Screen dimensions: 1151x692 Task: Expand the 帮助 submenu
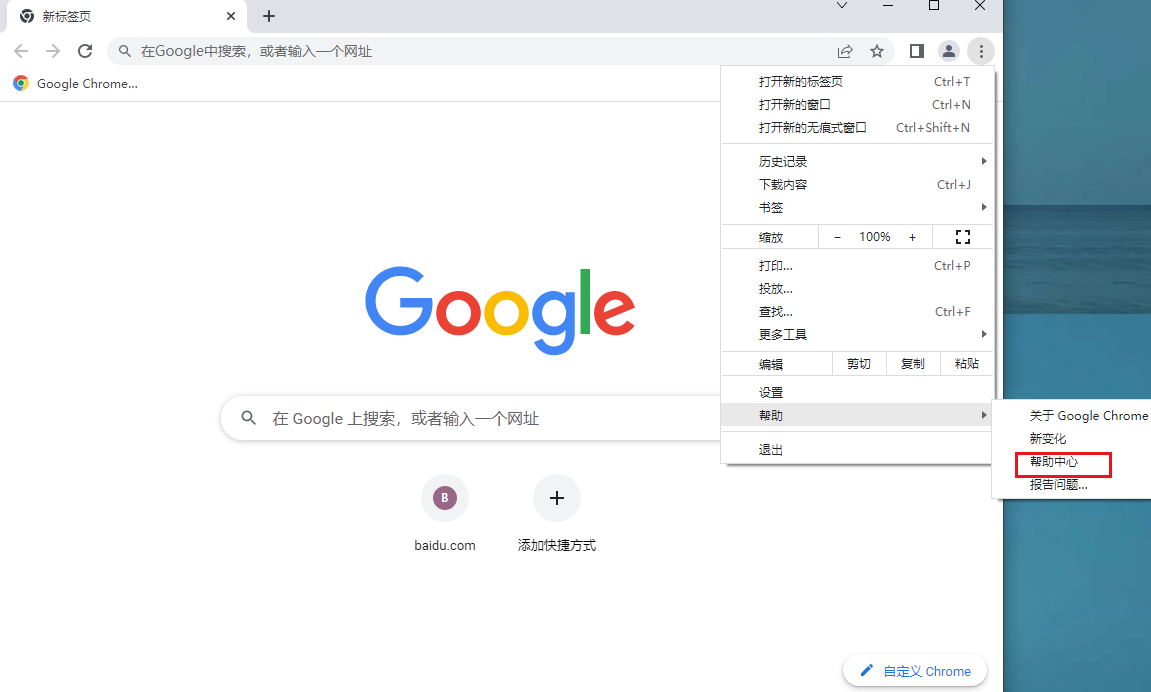click(857, 415)
